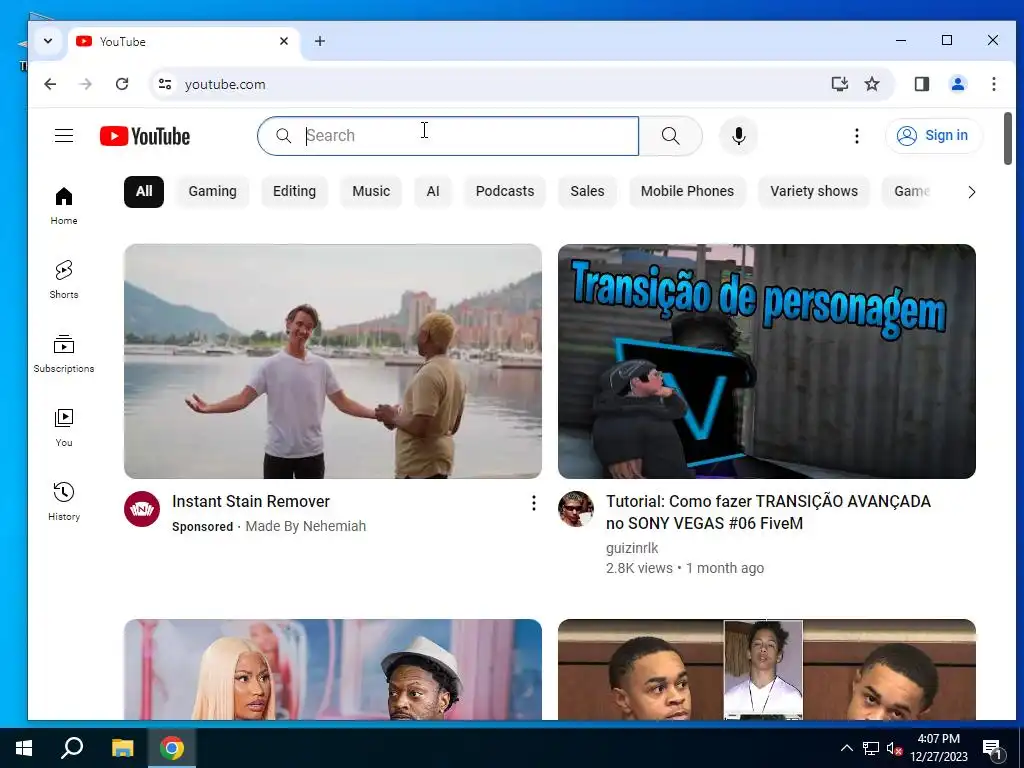This screenshot has height=768, width=1024.
Task: Open options for Instant Stain Remover ad
Action: (534, 503)
